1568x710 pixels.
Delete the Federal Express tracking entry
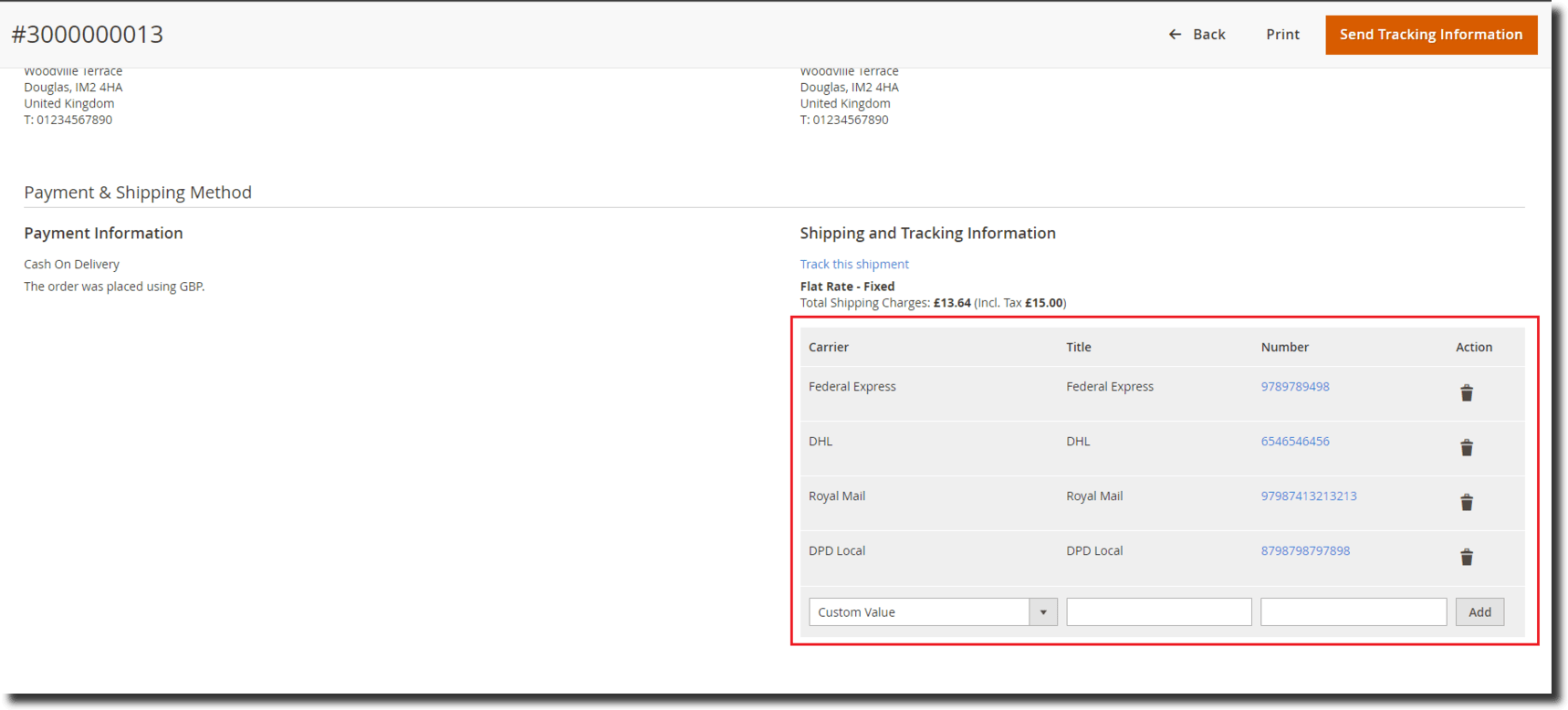[1466, 393]
